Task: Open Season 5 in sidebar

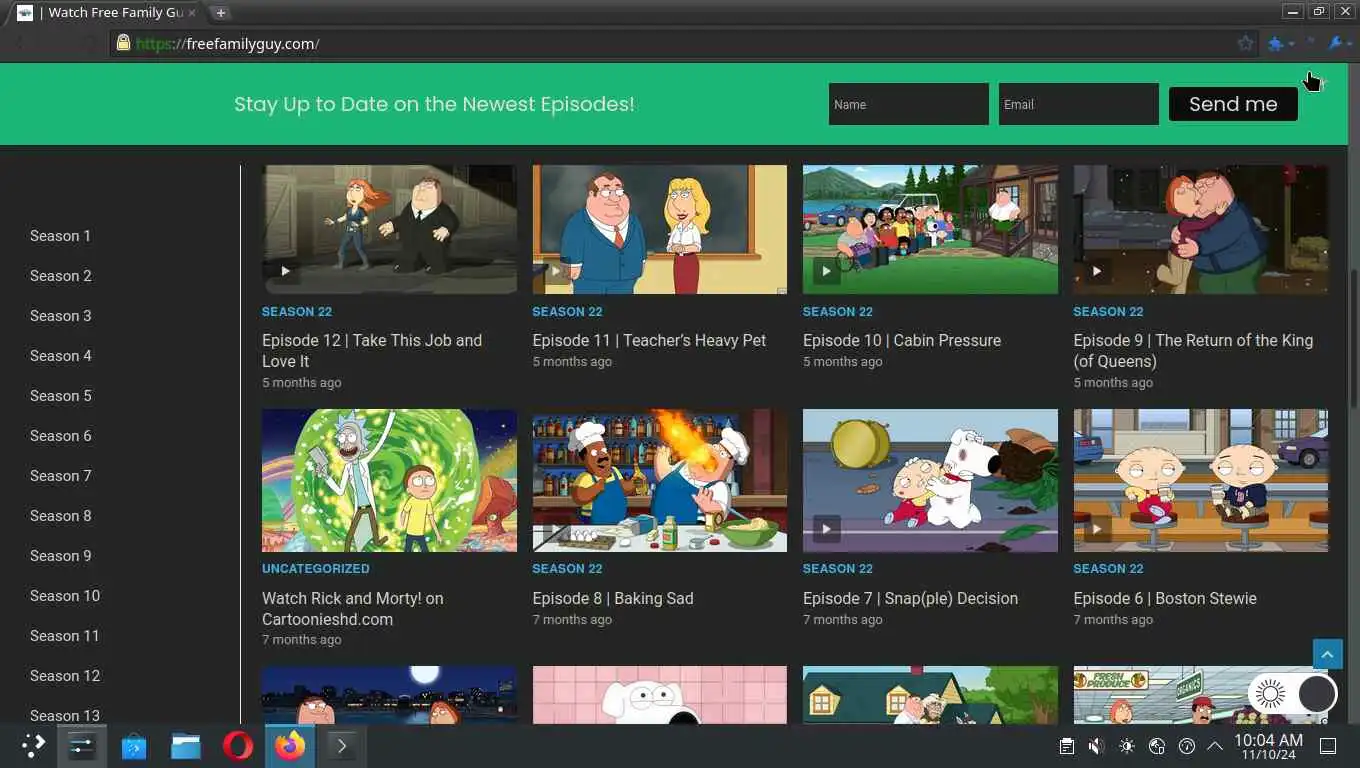Action: [x=60, y=396]
